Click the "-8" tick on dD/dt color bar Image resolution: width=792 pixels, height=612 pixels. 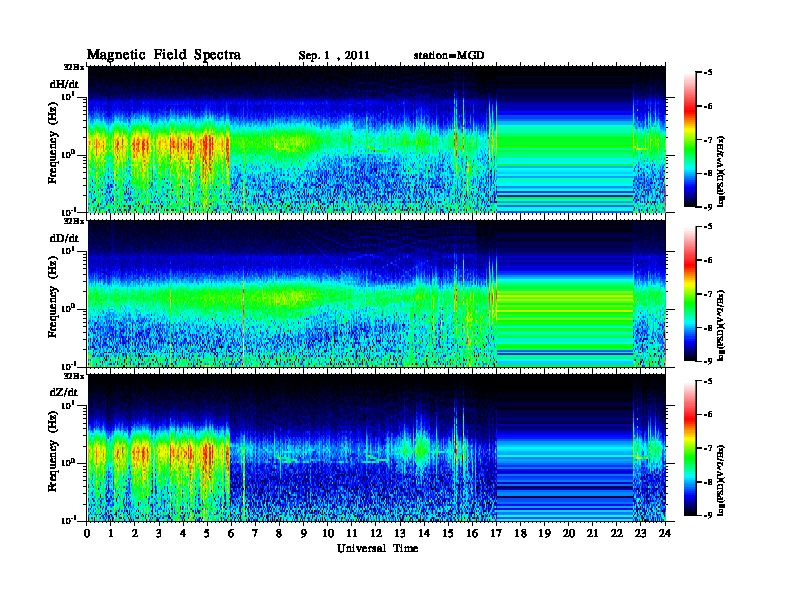point(708,328)
